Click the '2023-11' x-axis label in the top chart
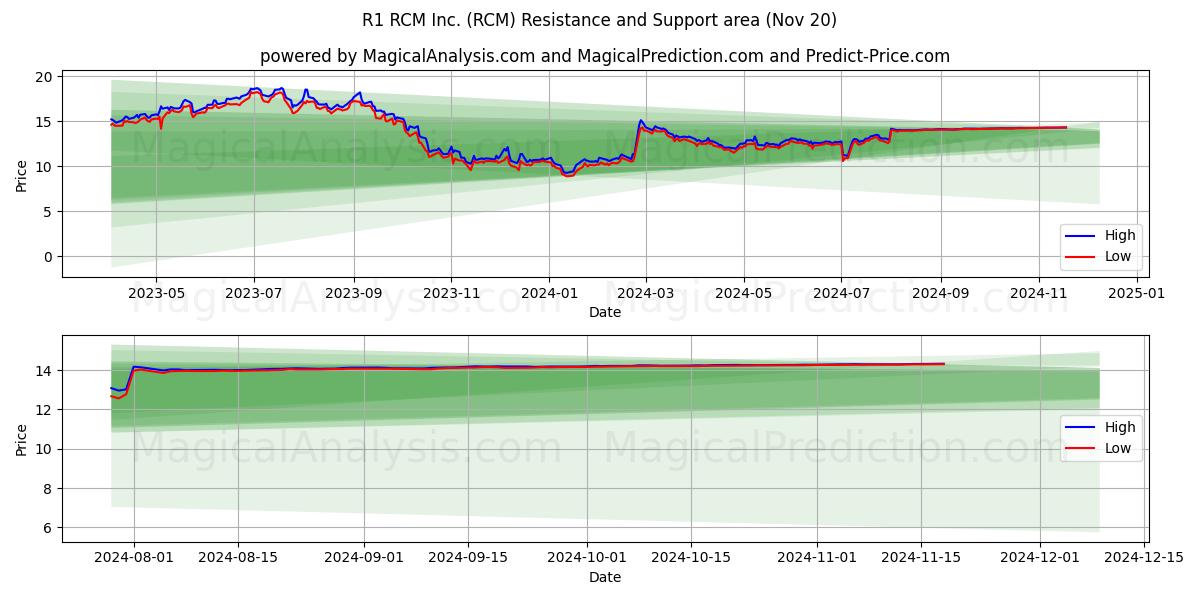Image resolution: width=1200 pixels, height=600 pixels. coord(451,294)
